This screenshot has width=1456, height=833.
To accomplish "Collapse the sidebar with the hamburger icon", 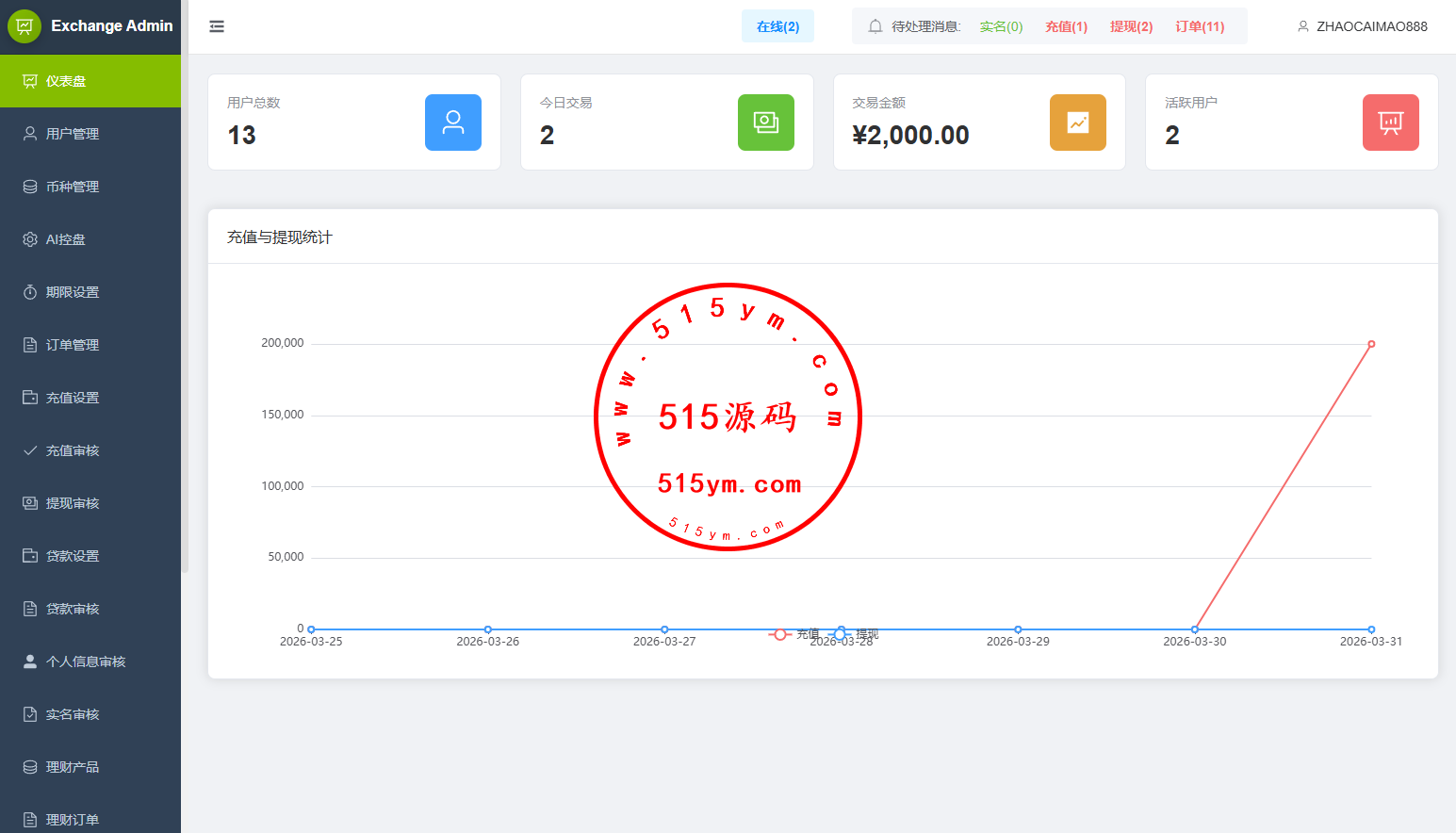I will [217, 26].
